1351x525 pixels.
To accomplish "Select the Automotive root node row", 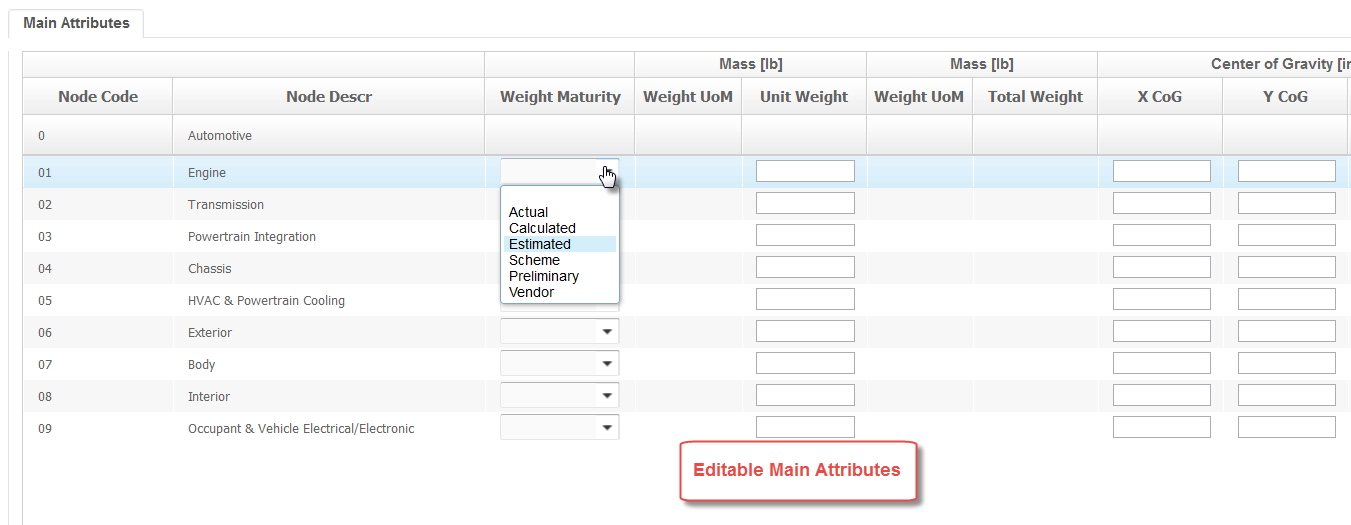I will point(220,136).
